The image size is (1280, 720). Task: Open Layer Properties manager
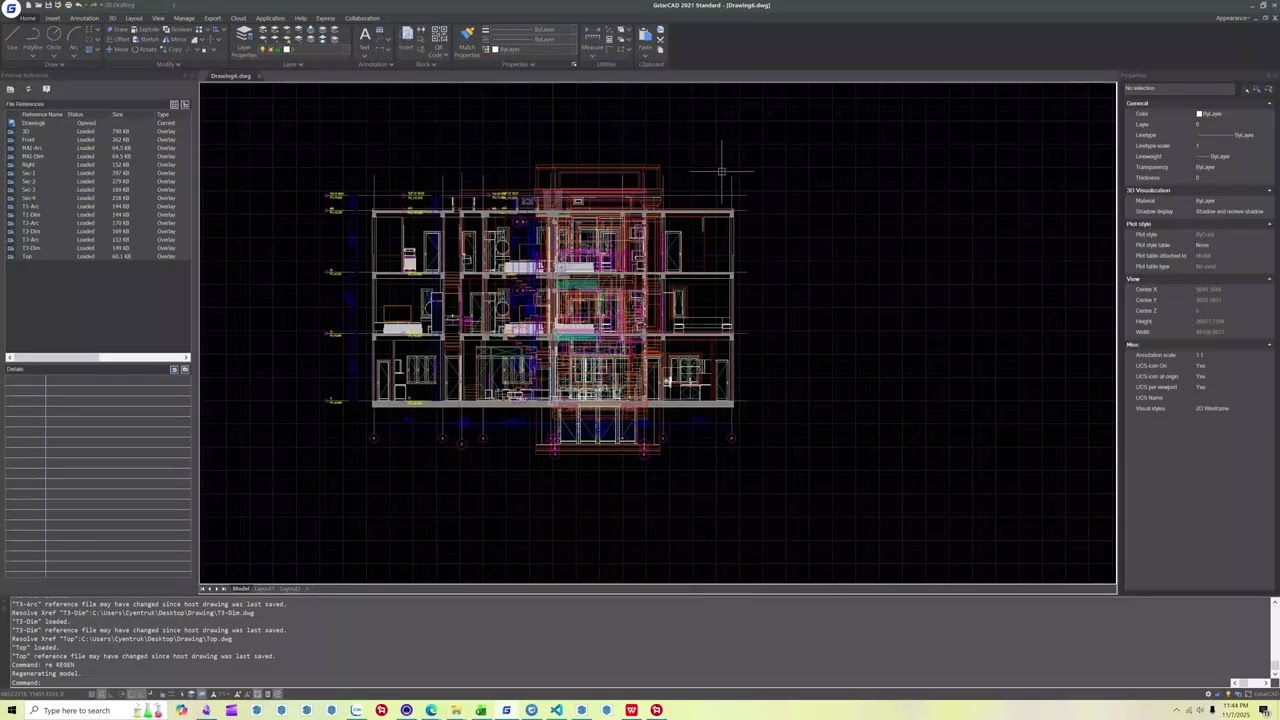click(244, 41)
